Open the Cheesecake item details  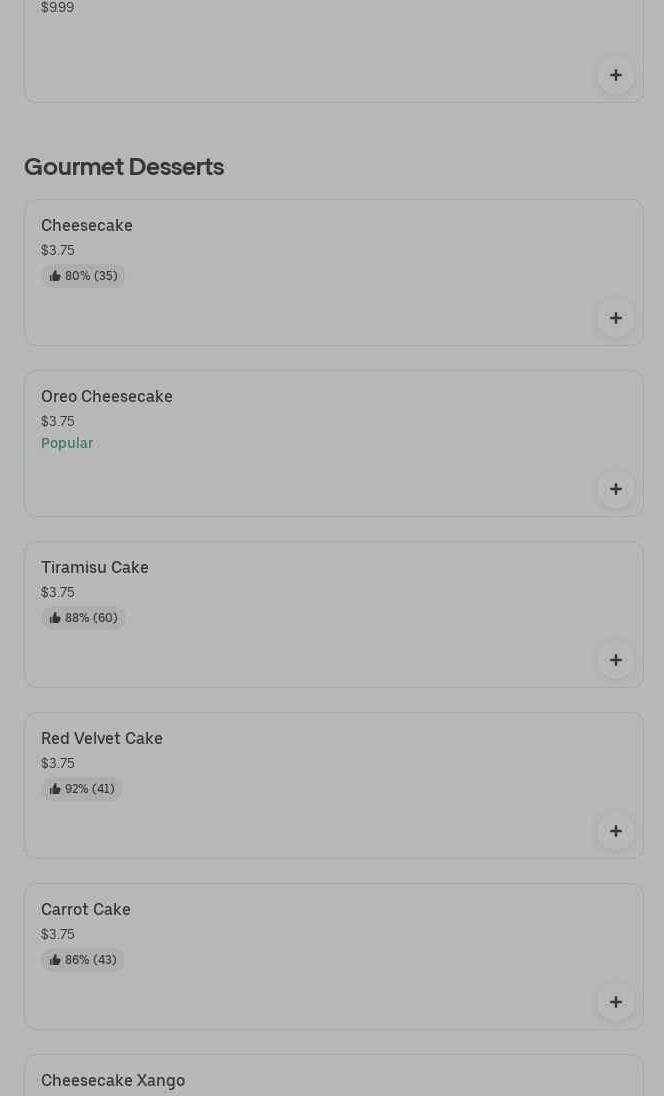(x=87, y=225)
